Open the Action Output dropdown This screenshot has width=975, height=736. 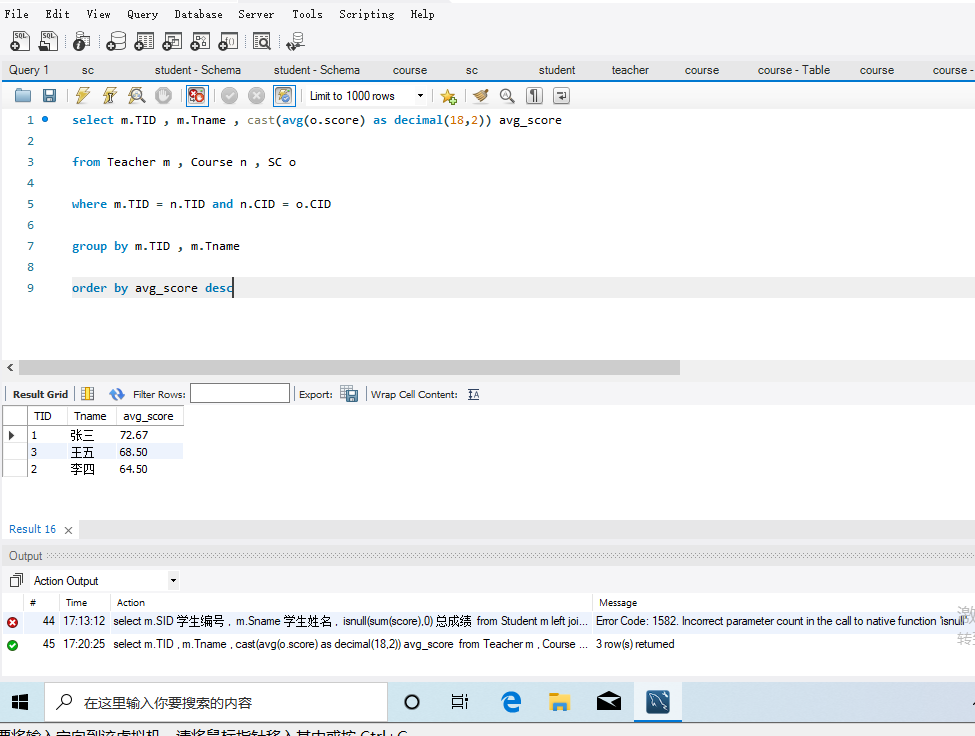[x=170, y=580]
